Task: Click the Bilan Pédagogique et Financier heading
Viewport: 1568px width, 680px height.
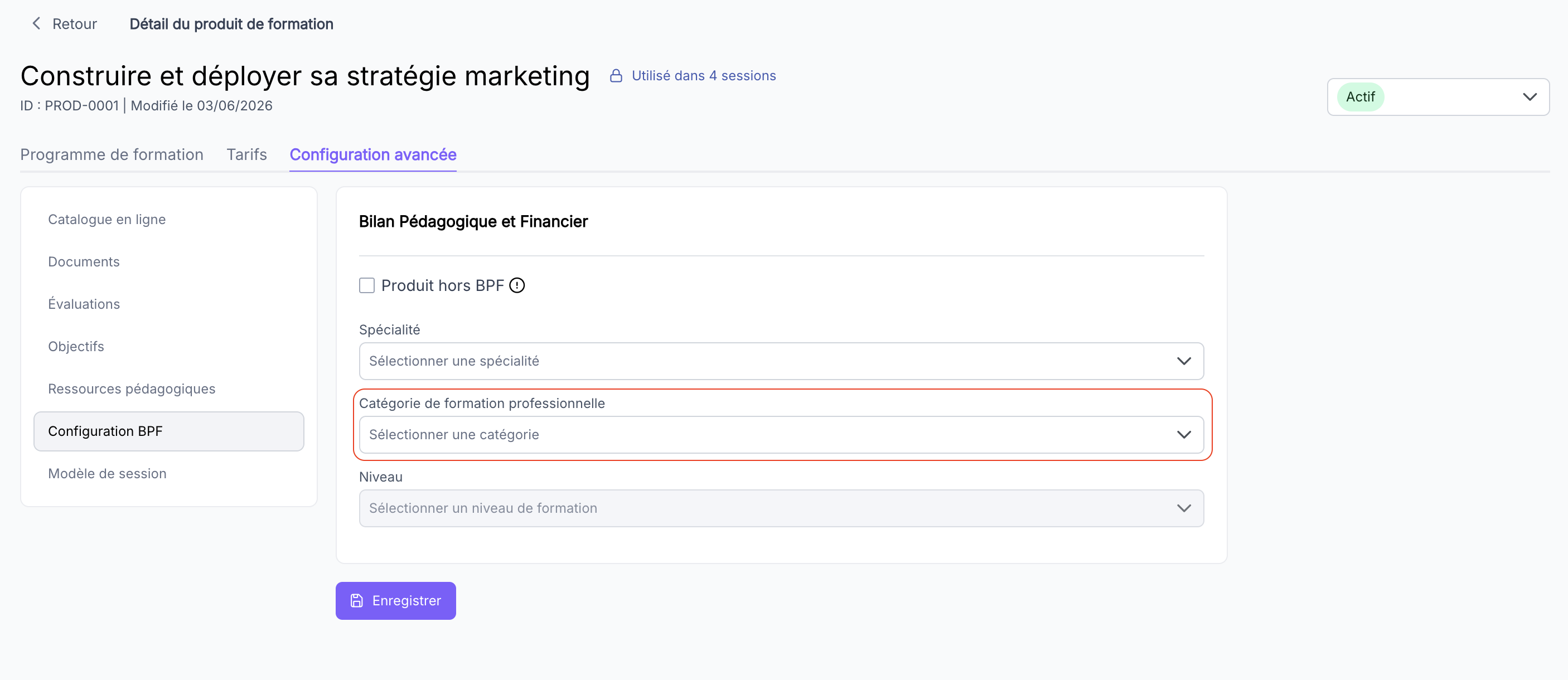Action: click(x=473, y=221)
